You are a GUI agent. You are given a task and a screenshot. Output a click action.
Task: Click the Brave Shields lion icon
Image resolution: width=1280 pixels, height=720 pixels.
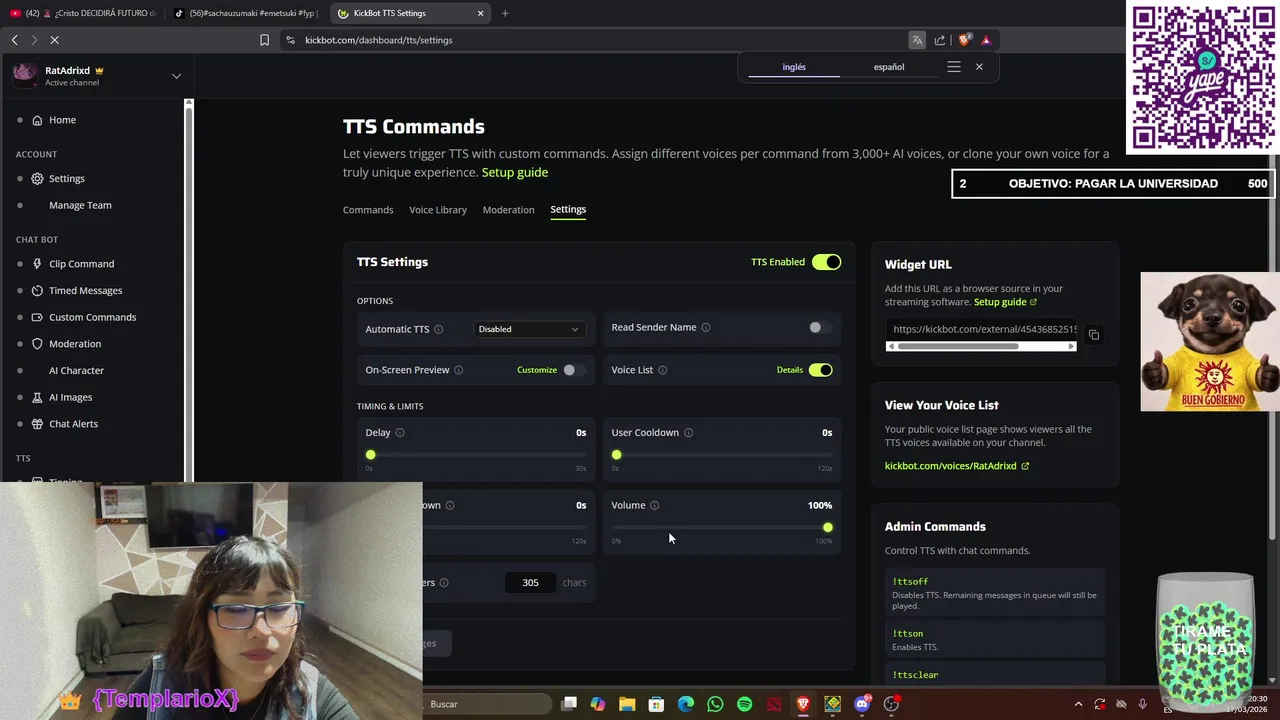point(964,40)
